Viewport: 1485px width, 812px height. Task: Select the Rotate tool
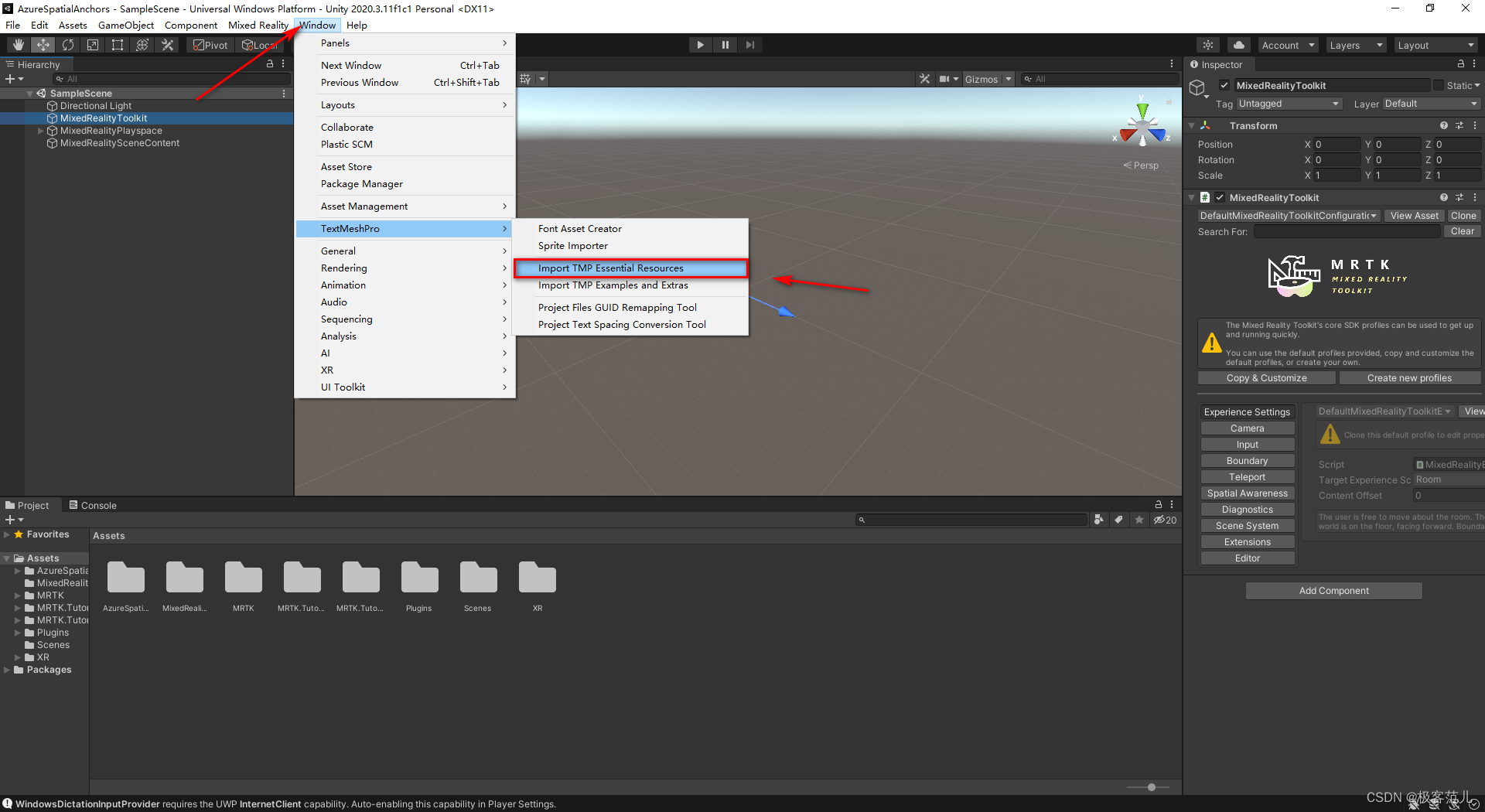tap(68, 45)
